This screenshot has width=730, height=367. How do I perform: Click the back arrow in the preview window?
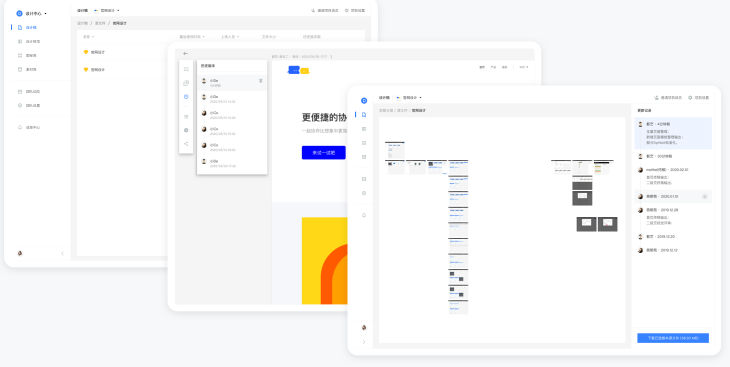[185, 54]
